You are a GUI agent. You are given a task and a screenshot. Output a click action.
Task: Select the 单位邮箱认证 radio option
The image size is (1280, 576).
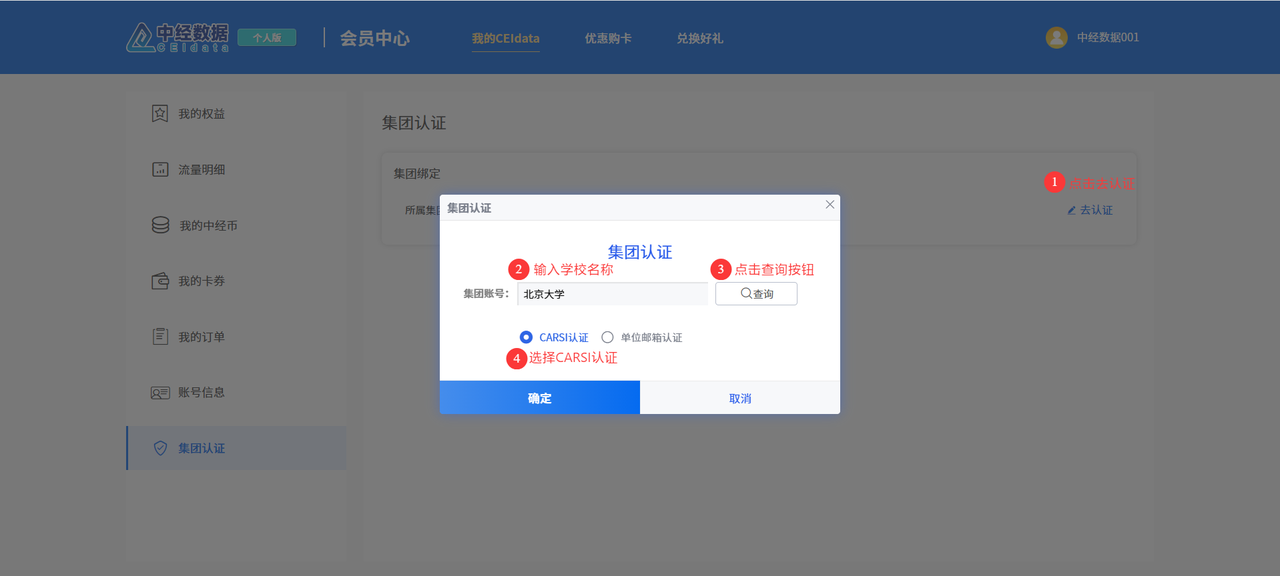point(607,337)
